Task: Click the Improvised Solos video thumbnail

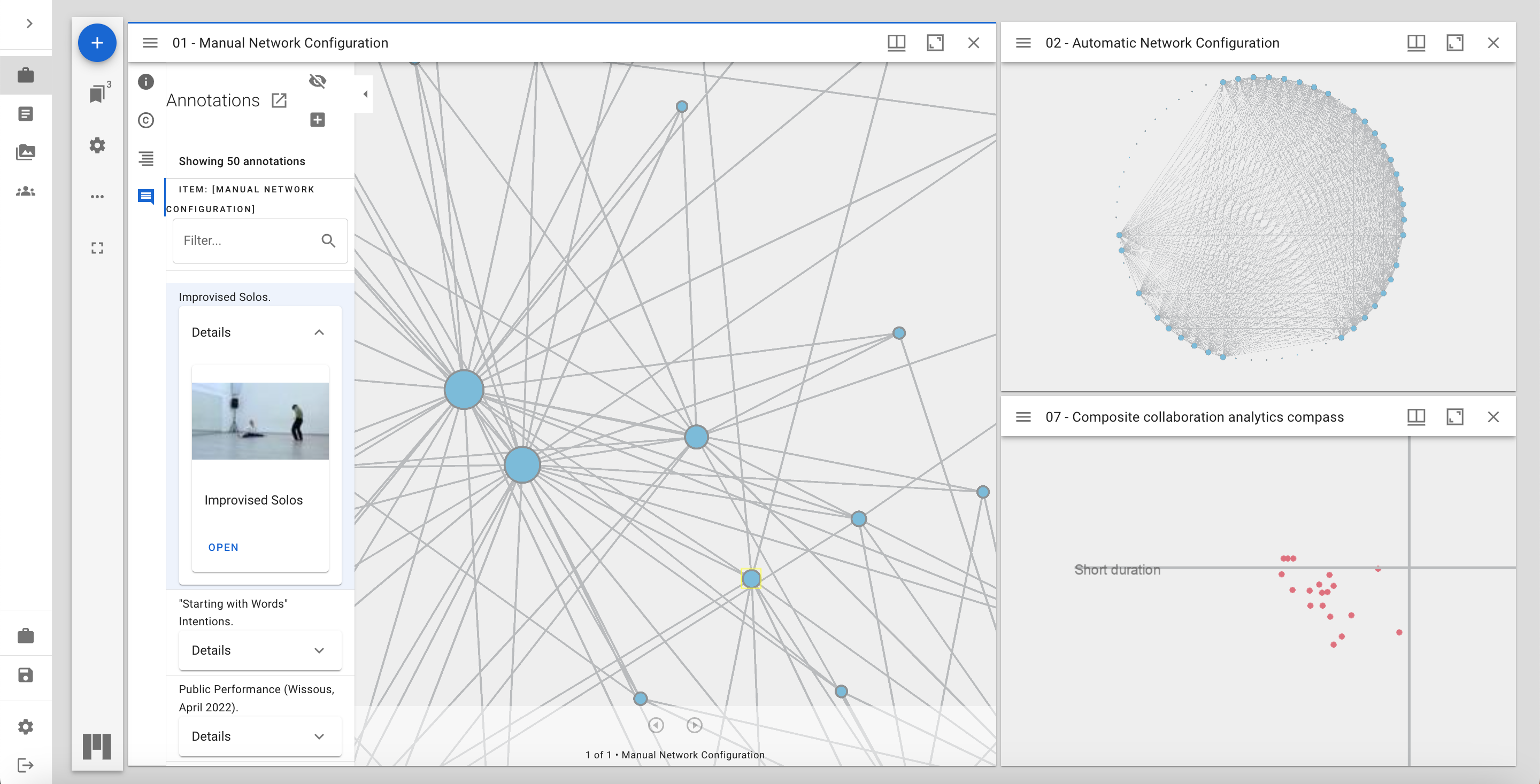Action: (x=260, y=421)
